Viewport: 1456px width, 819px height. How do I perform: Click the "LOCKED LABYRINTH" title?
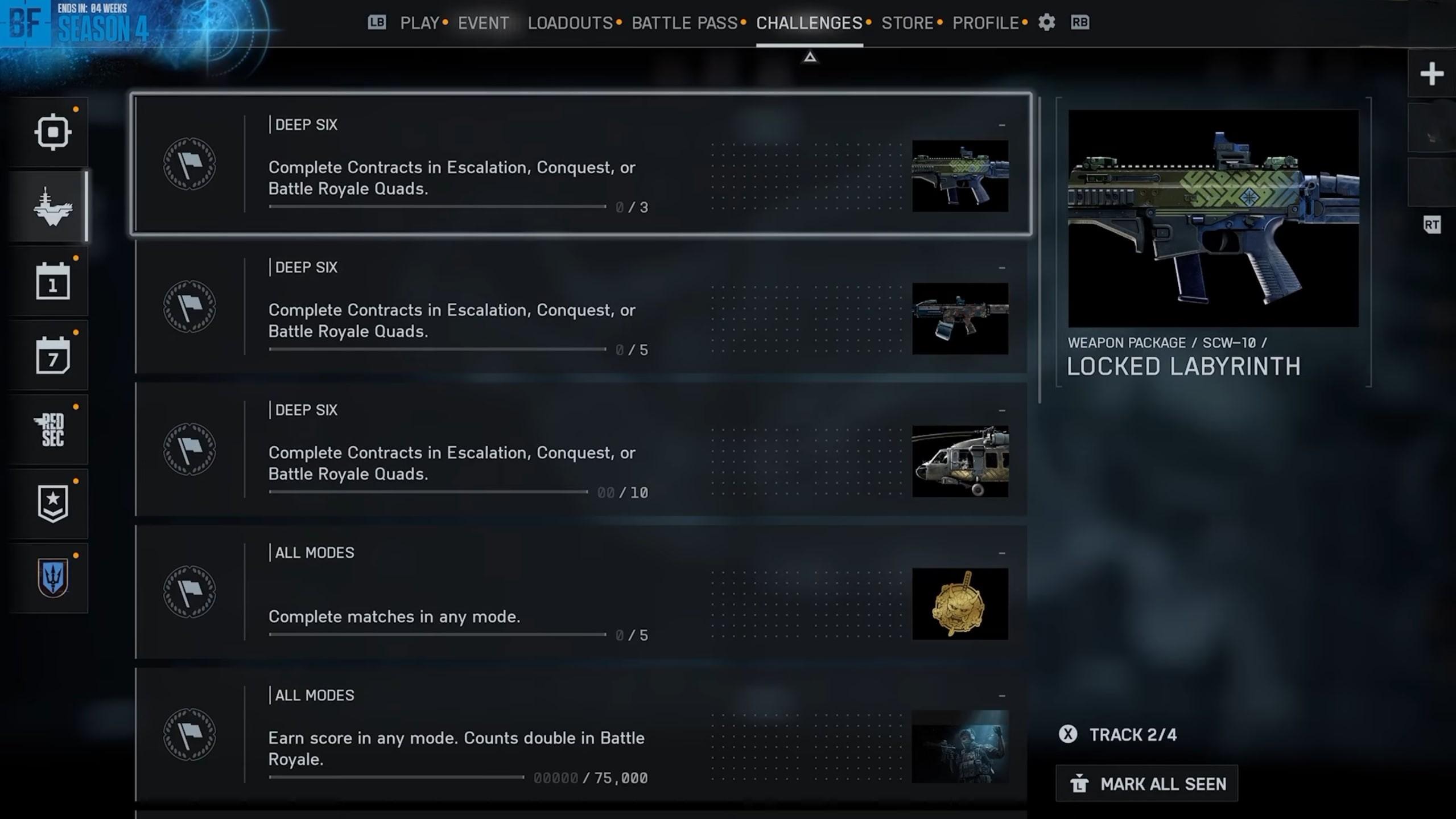click(x=1183, y=367)
